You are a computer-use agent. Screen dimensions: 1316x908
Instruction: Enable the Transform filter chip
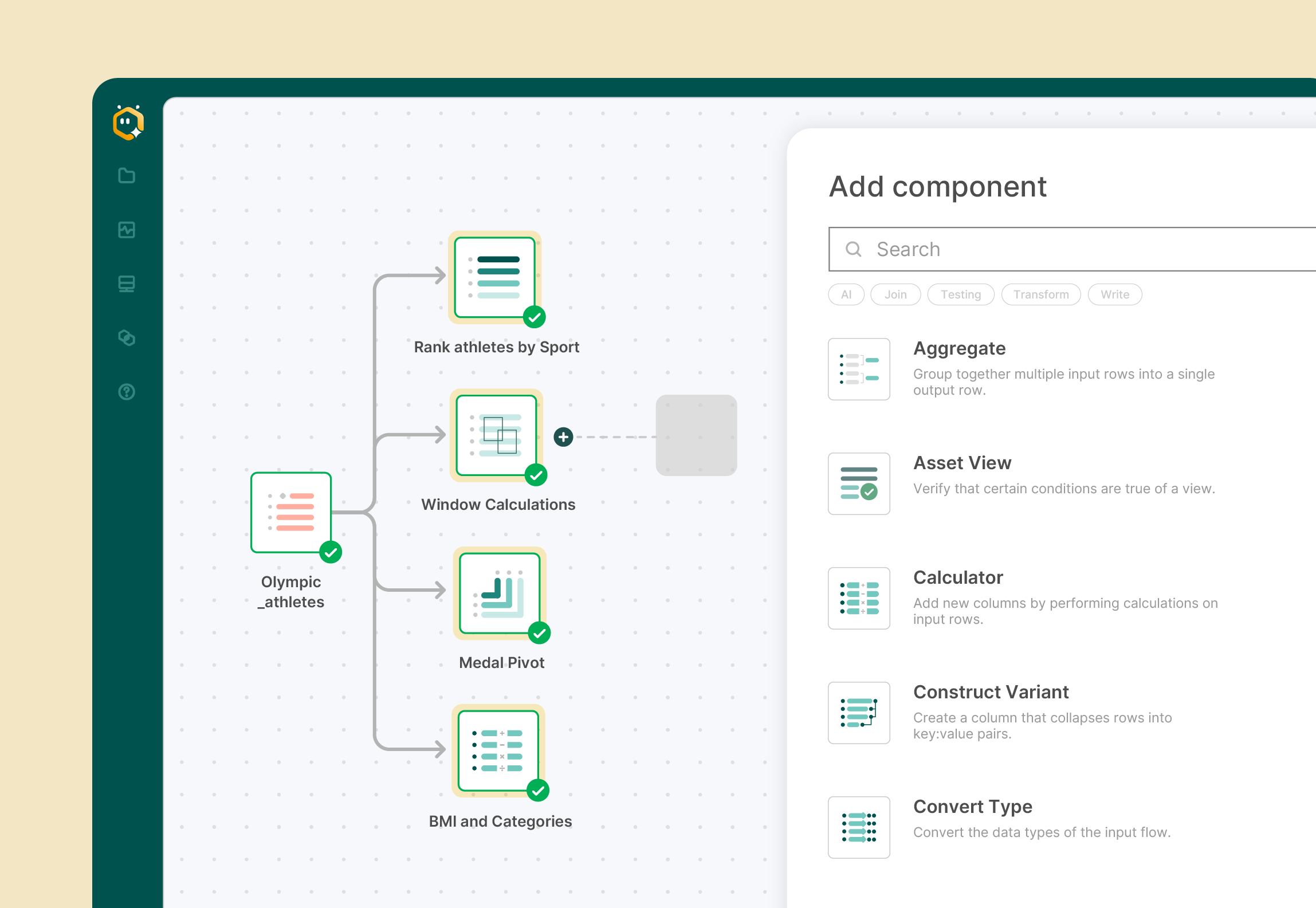click(1040, 294)
